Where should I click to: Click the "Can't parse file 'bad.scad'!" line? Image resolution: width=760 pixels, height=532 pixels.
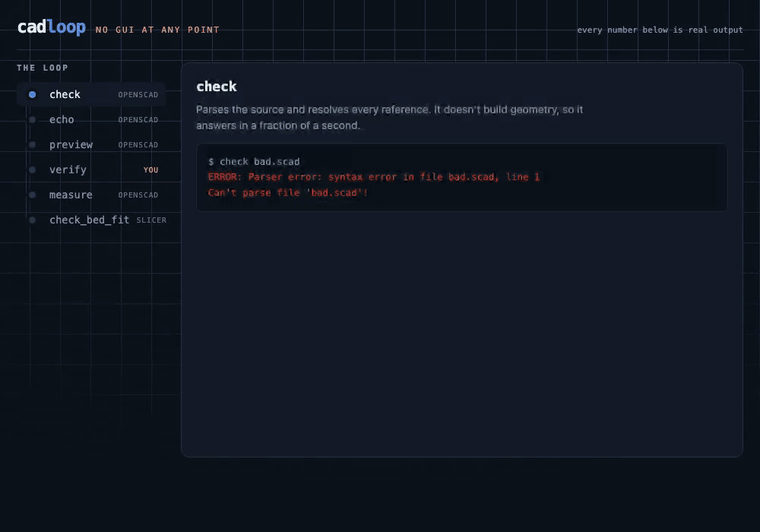[288, 193]
